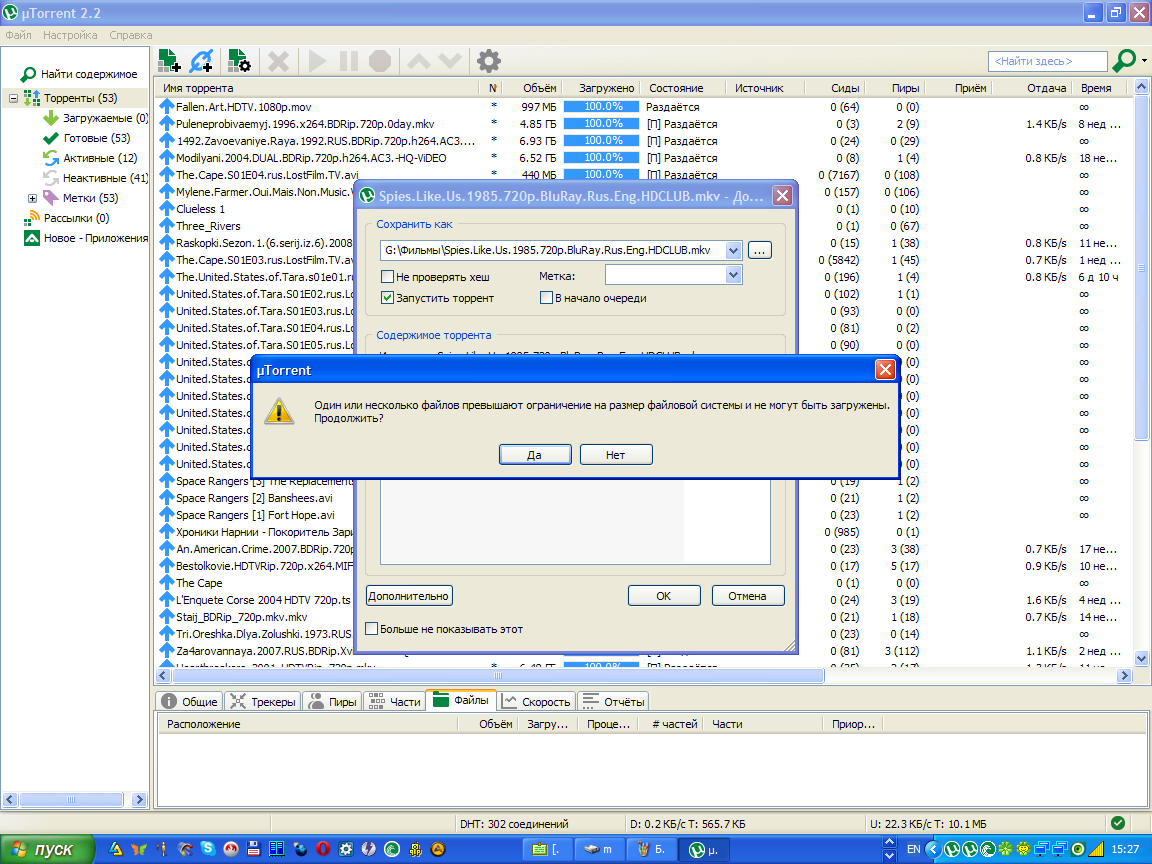This screenshot has width=1152, height=864.
Task: Sort by the Имя торрента column header
Action: tap(319, 87)
